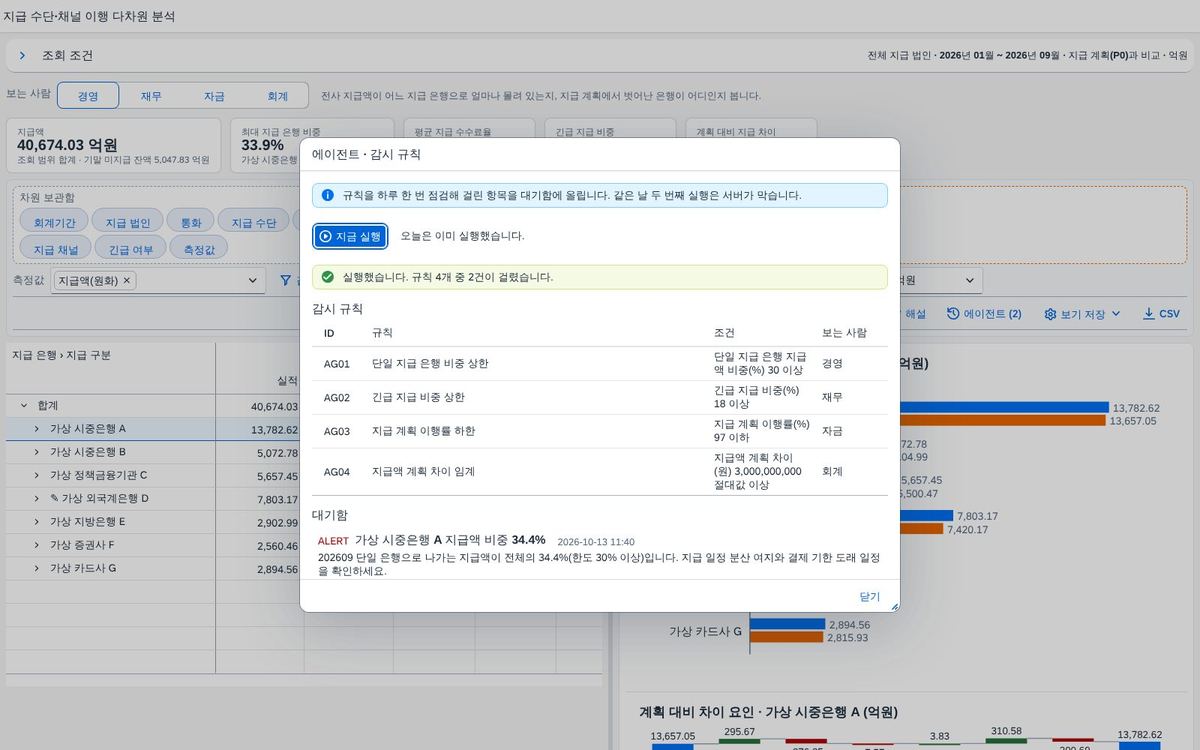Screen dimensions: 1200x750
Task: Open the 지급액 40,674.03 억원 KPI card
Action: tap(113, 145)
